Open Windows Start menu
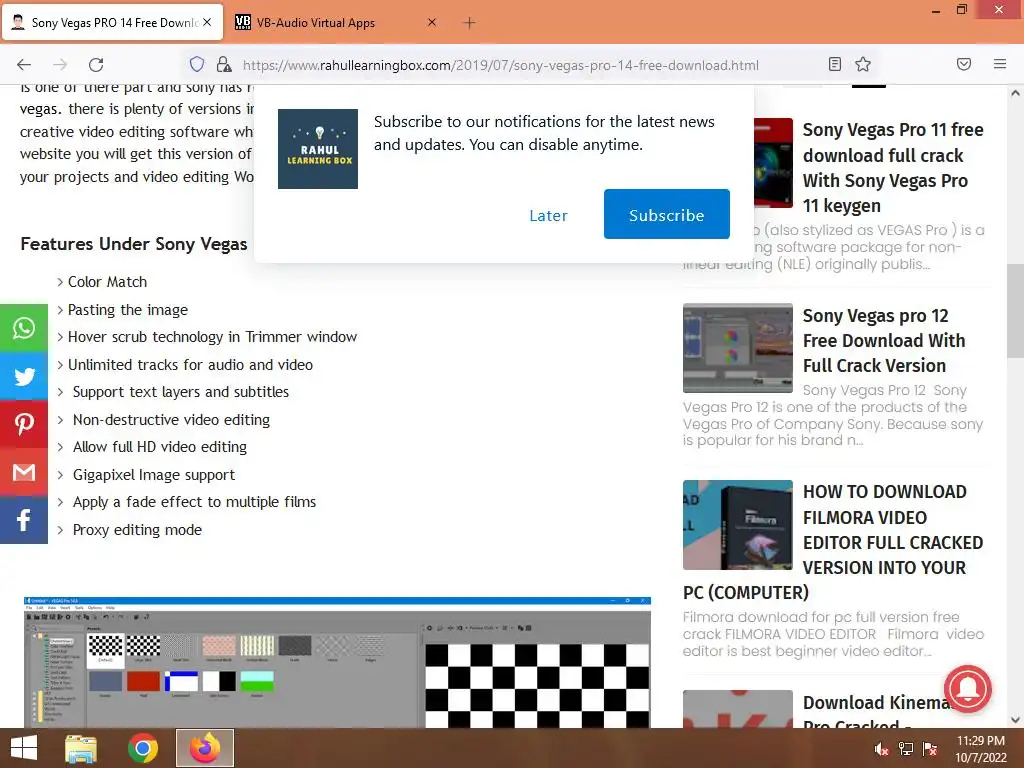 (x=24, y=748)
